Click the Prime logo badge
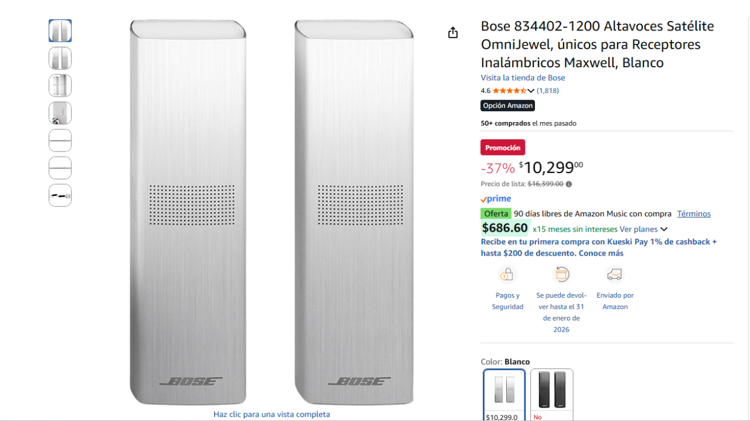 click(x=496, y=199)
